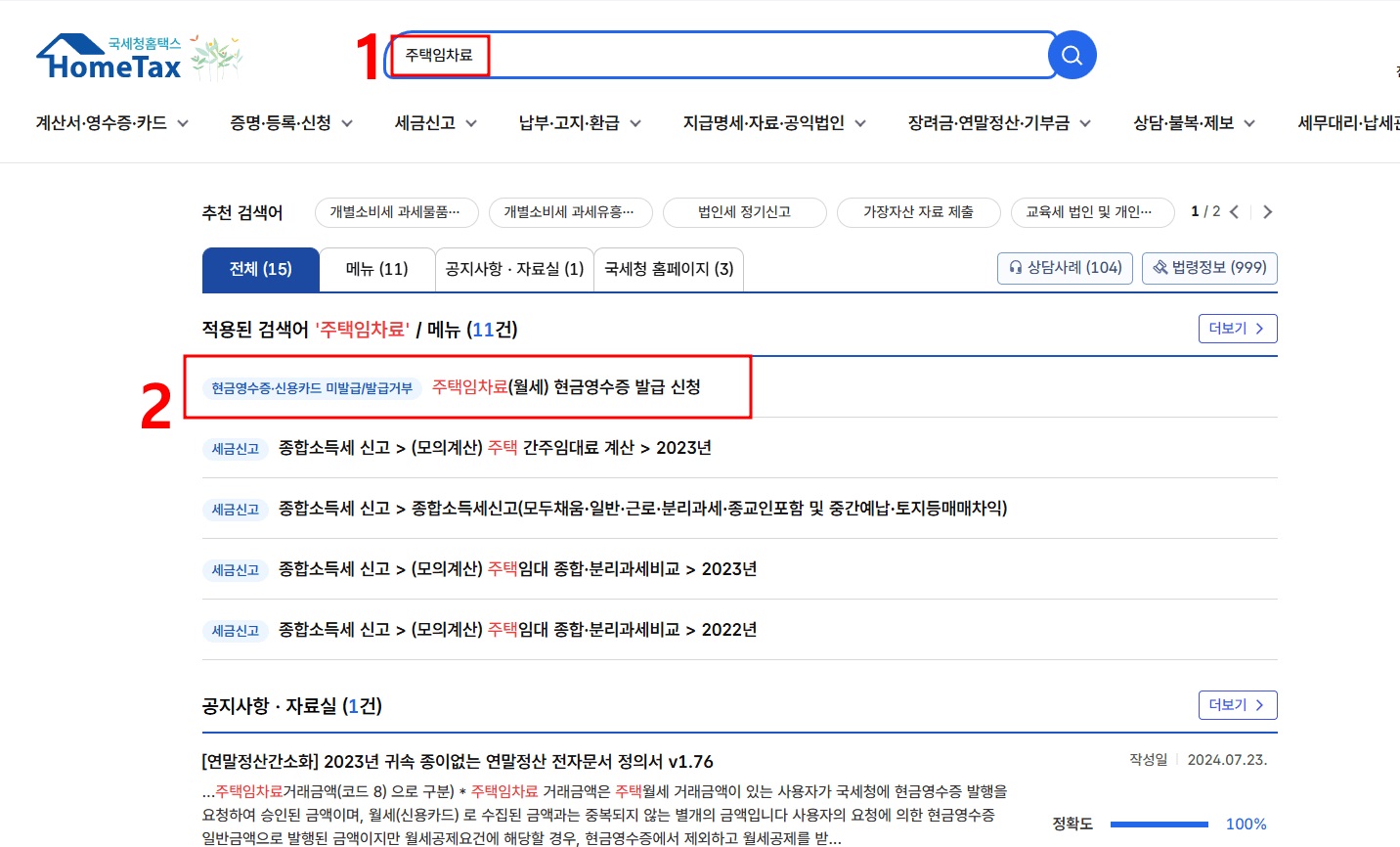The image size is (1400, 847).
Task: Click the HomeTax logo
Action: tap(109, 58)
